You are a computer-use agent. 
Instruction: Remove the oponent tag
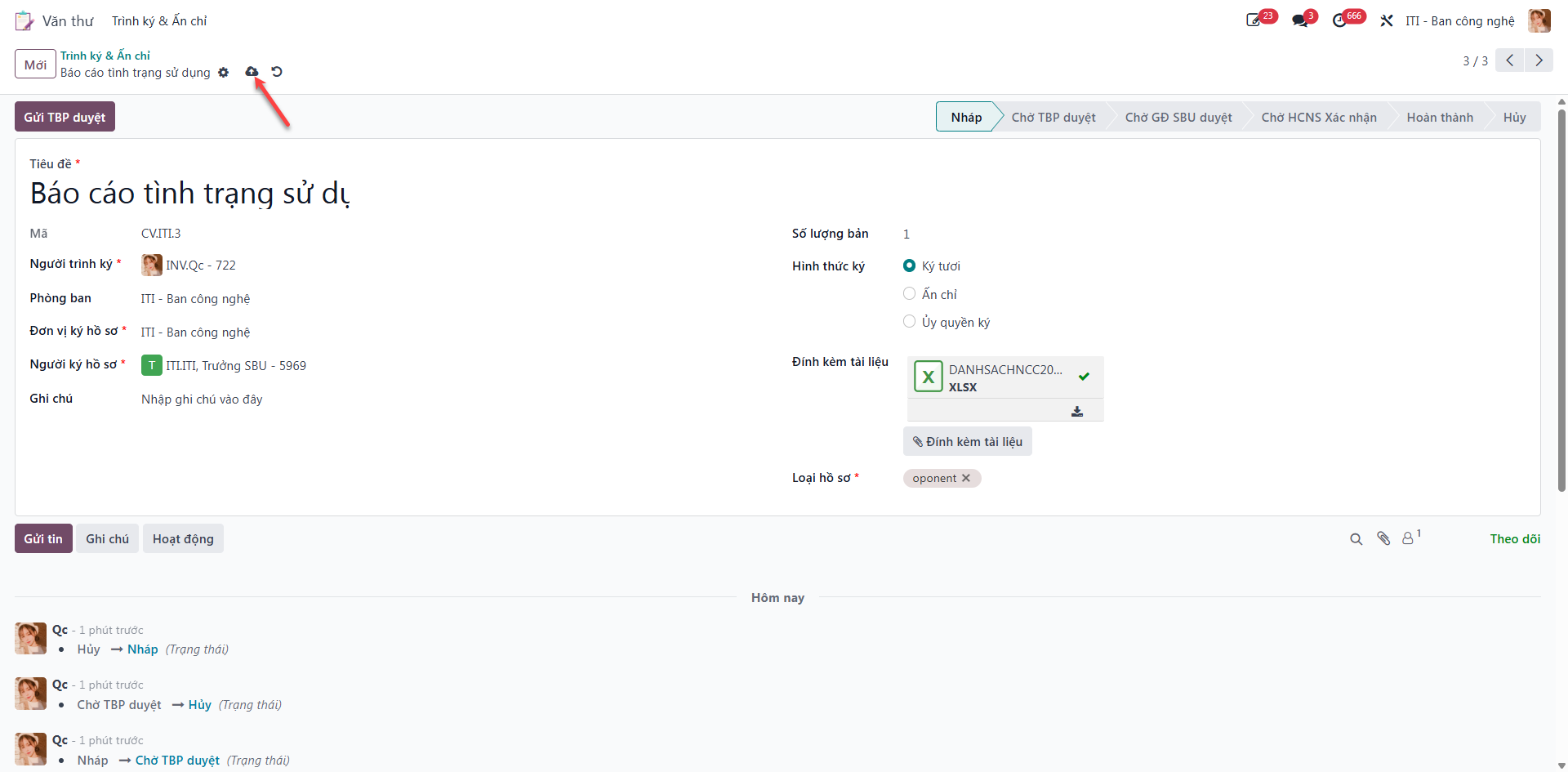point(966,478)
